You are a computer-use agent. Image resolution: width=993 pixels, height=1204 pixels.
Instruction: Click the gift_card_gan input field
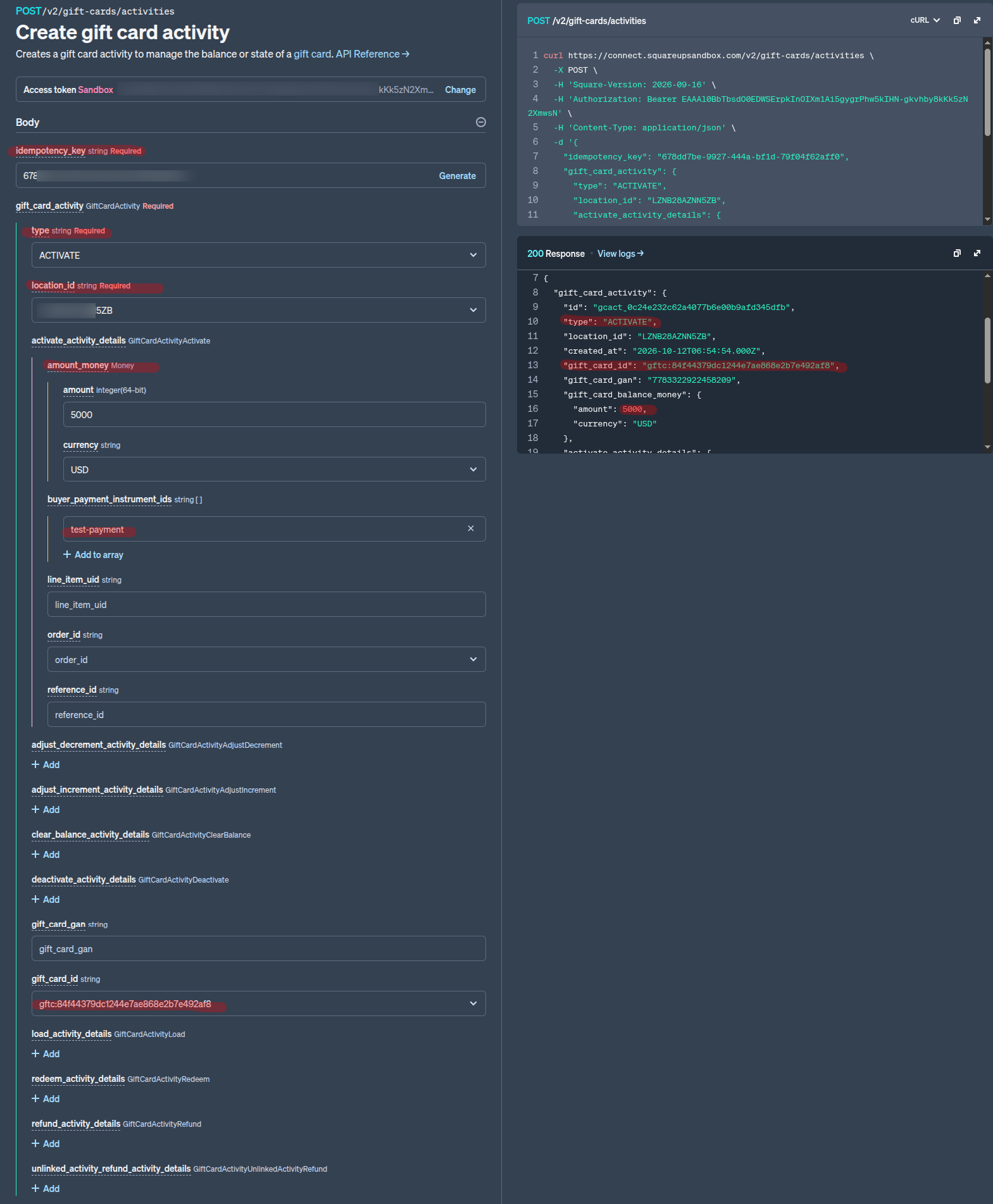(259, 948)
